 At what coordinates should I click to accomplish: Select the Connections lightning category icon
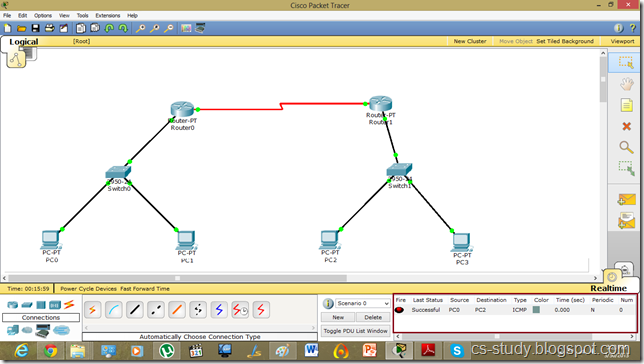(69, 304)
